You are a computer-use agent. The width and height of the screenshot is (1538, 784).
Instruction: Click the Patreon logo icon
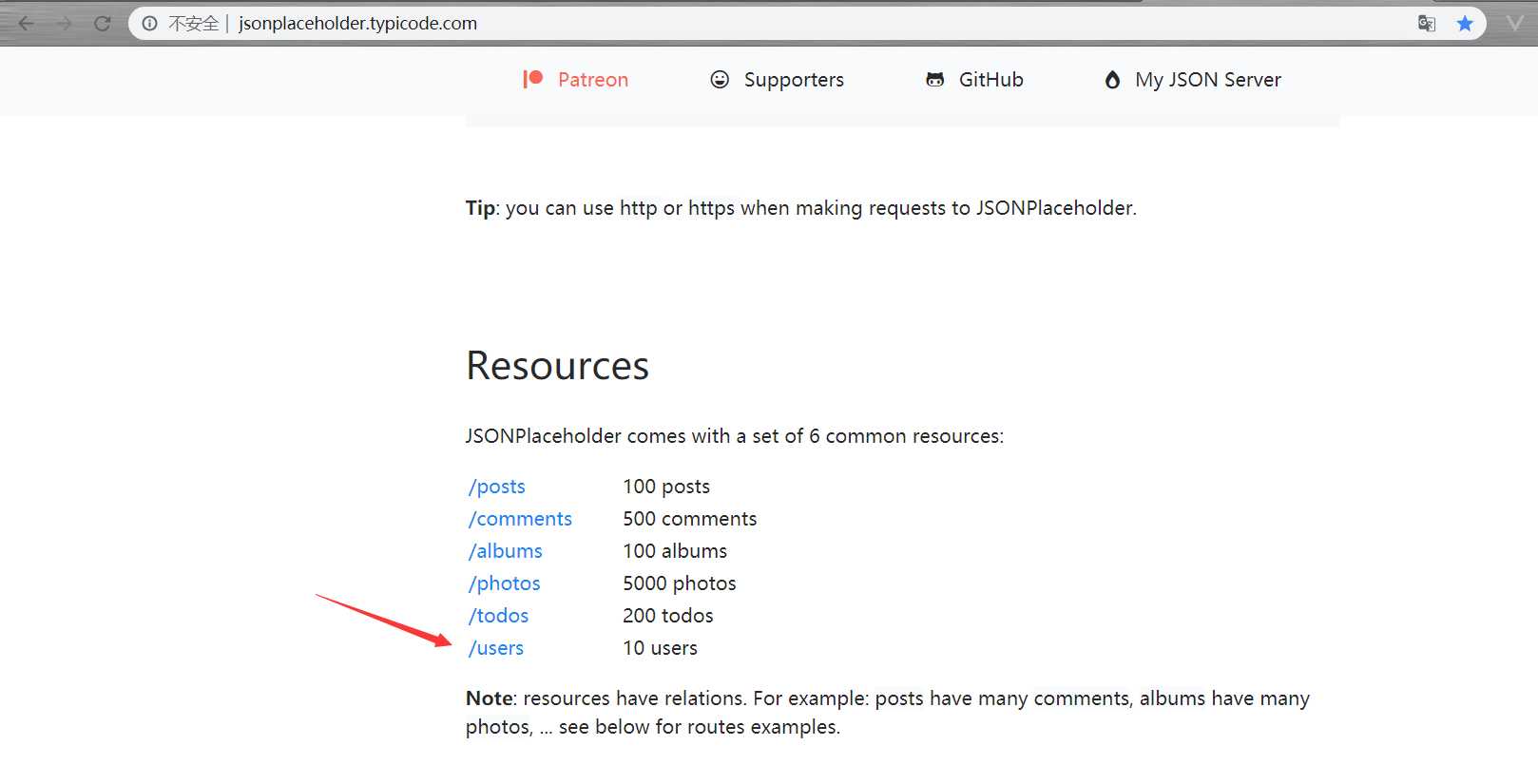click(532, 79)
